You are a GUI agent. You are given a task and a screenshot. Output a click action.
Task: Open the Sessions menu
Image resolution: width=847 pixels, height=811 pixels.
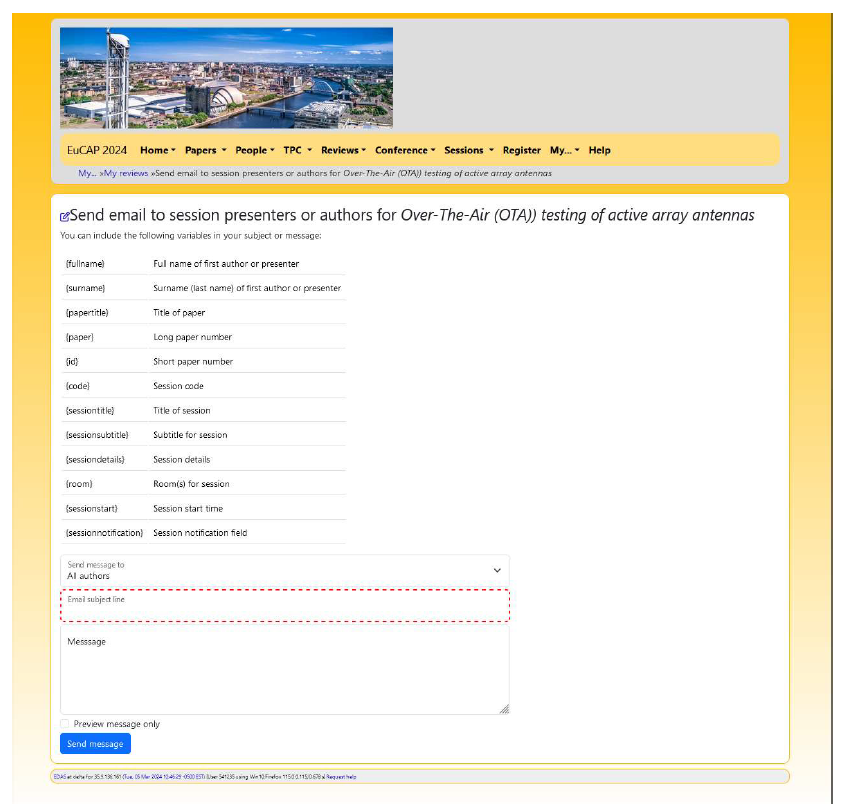point(468,150)
